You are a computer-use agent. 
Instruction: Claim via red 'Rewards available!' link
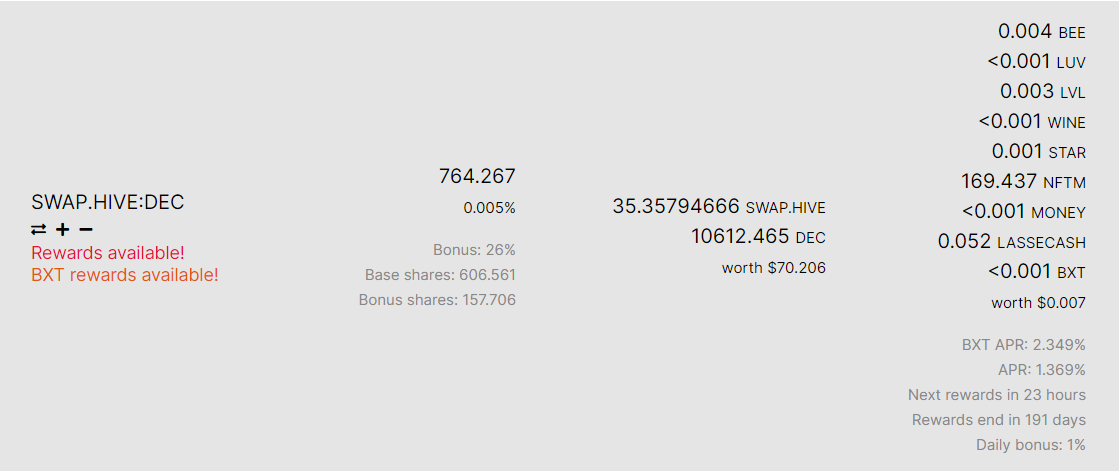(108, 253)
